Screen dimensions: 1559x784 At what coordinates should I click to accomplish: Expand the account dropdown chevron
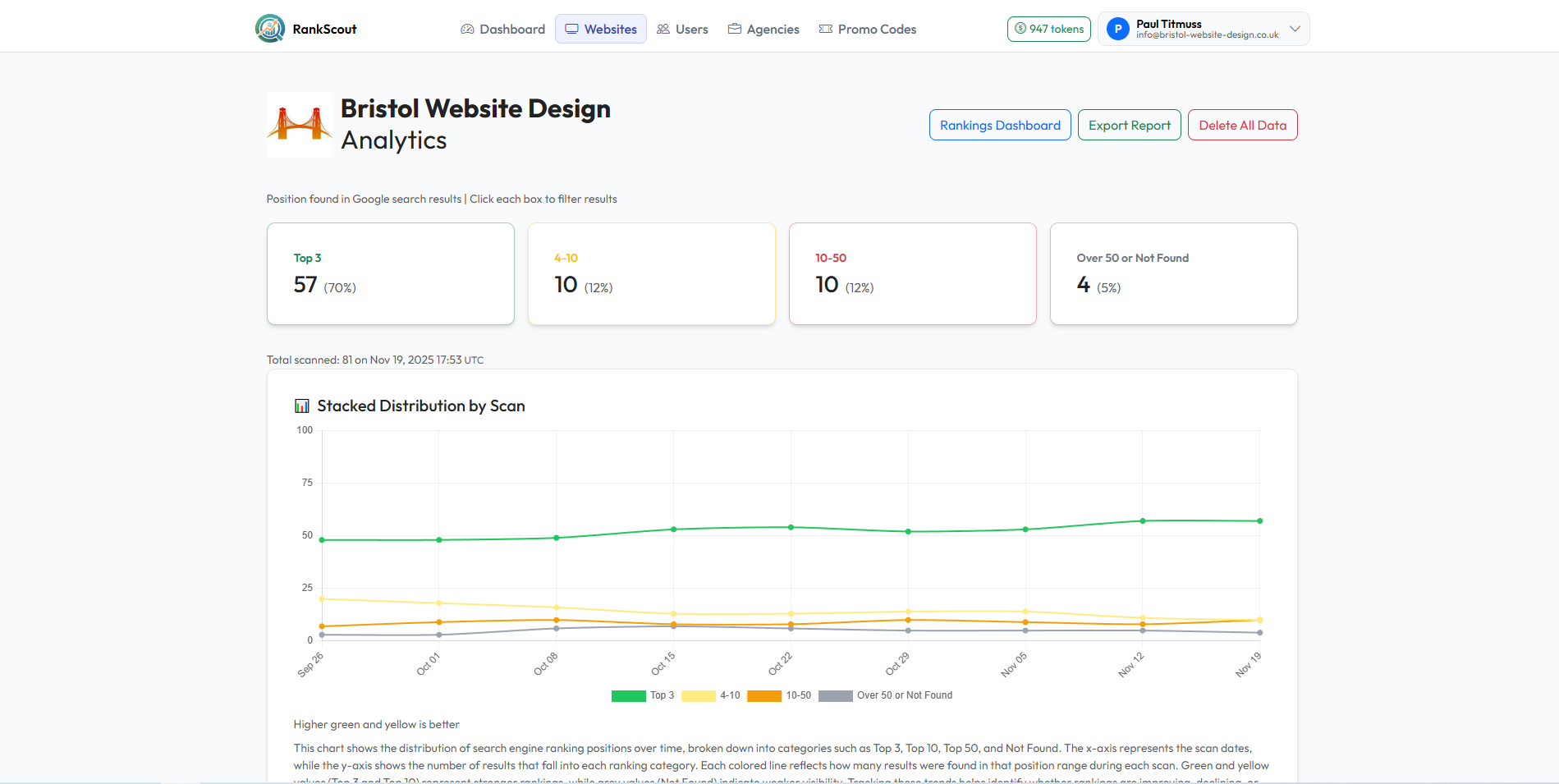[x=1295, y=29]
